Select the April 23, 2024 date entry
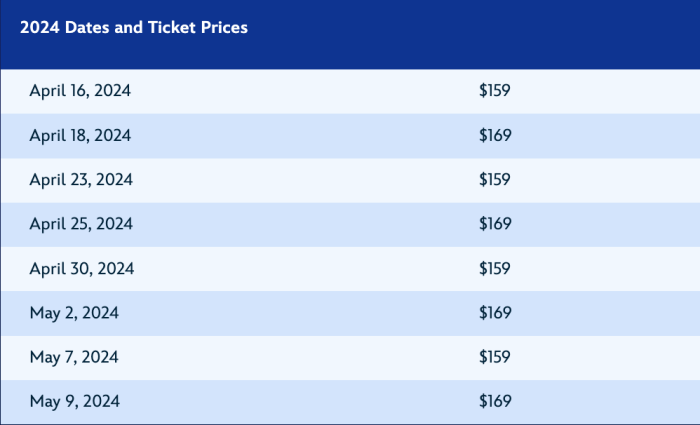700x425 pixels. (x=80, y=180)
